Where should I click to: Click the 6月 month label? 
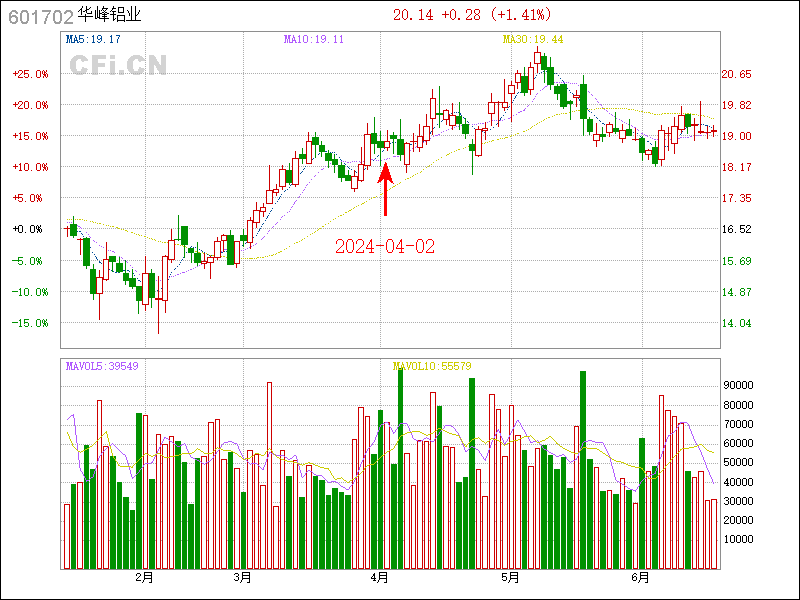641,578
